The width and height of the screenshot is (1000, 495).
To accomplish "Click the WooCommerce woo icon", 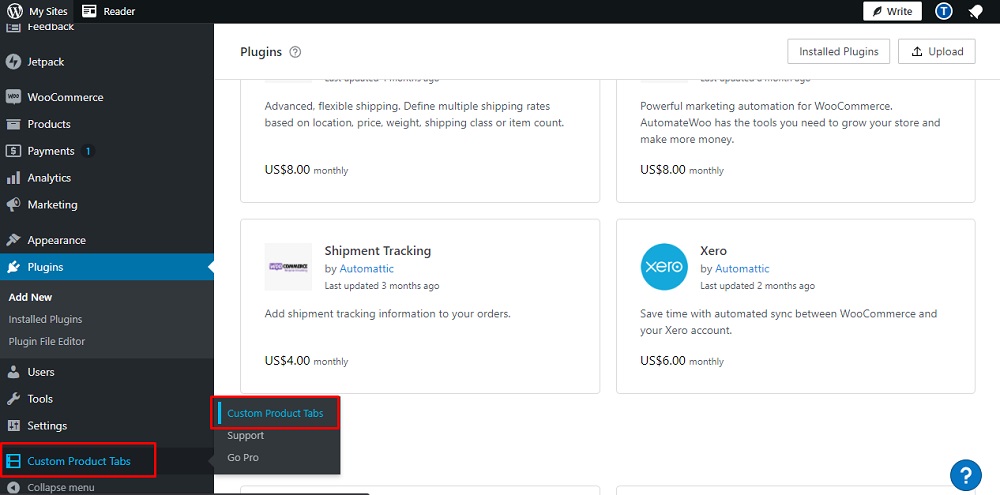I will pos(13,97).
